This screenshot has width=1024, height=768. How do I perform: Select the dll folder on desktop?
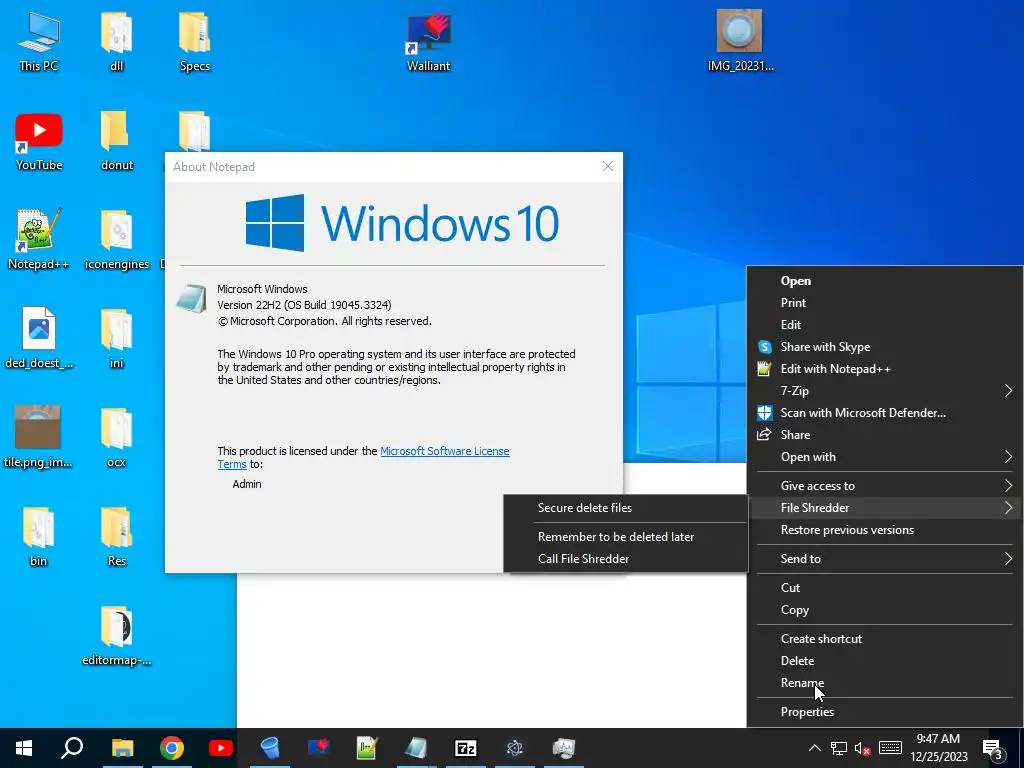coord(116,40)
